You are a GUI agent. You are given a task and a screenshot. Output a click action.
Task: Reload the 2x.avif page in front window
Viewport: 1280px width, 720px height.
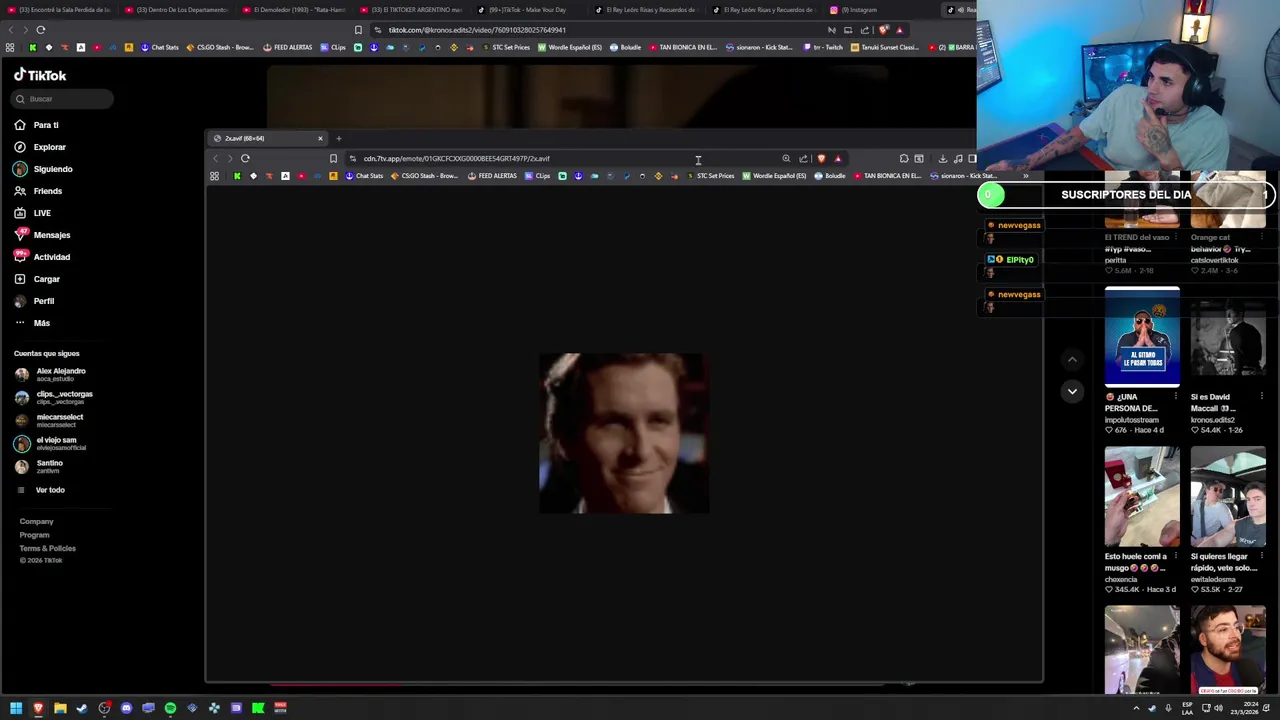tap(245, 158)
